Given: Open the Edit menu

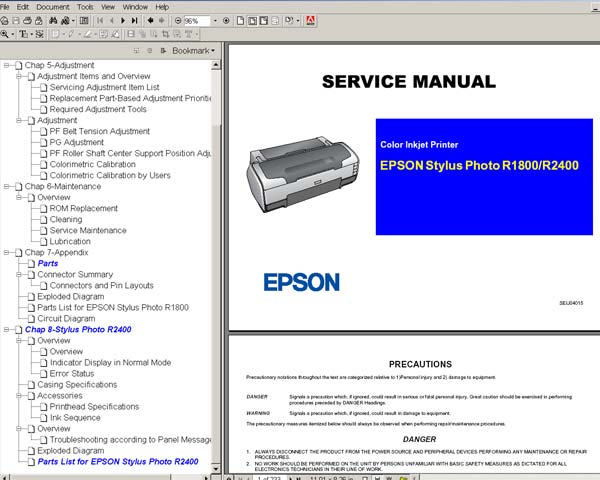Looking at the screenshot, I should (x=23, y=7).
